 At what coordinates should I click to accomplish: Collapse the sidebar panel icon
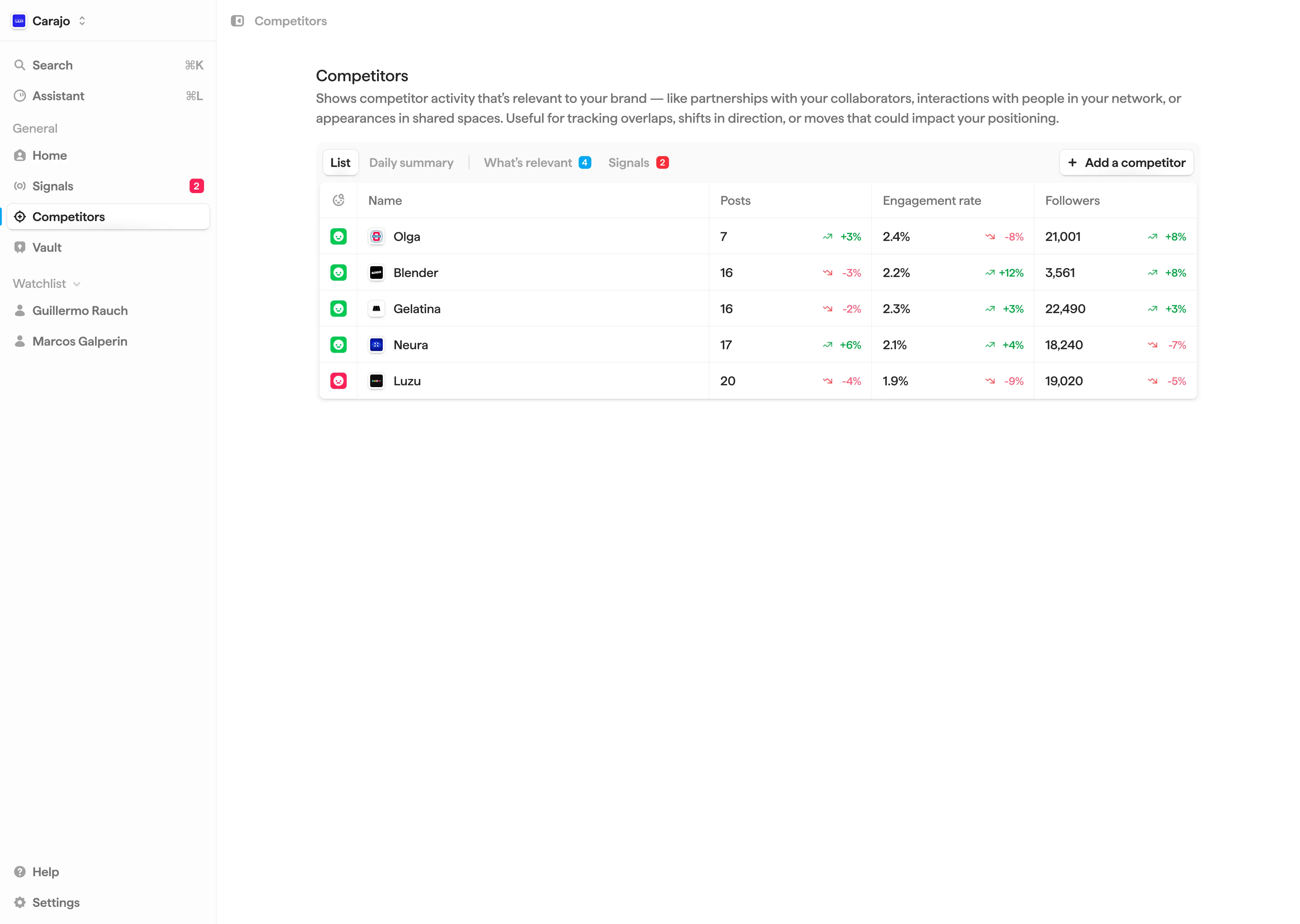(237, 21)
